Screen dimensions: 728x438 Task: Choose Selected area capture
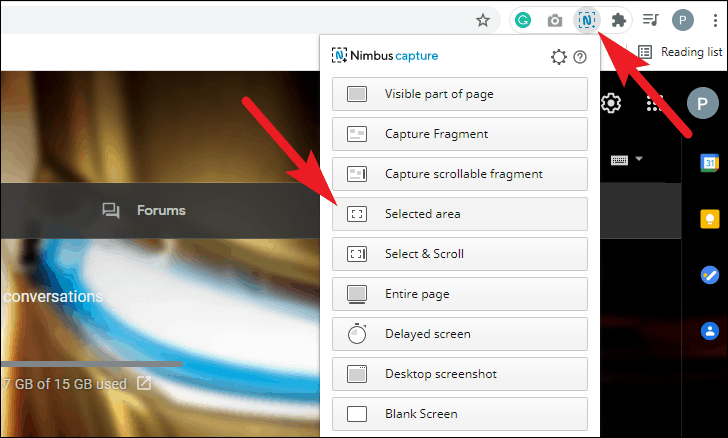[x=460, y=214]
